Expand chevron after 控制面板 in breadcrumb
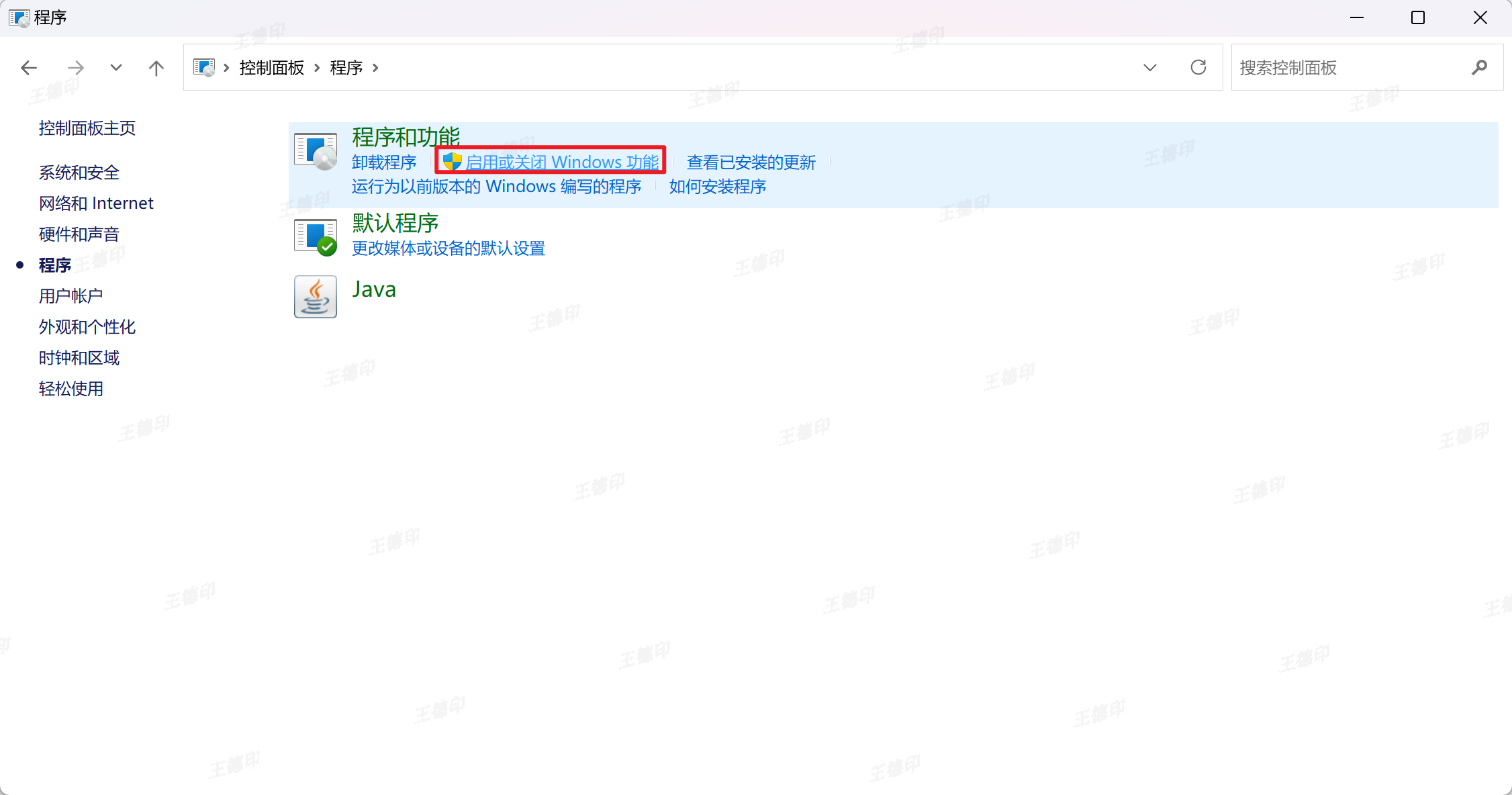 point(317,68)
